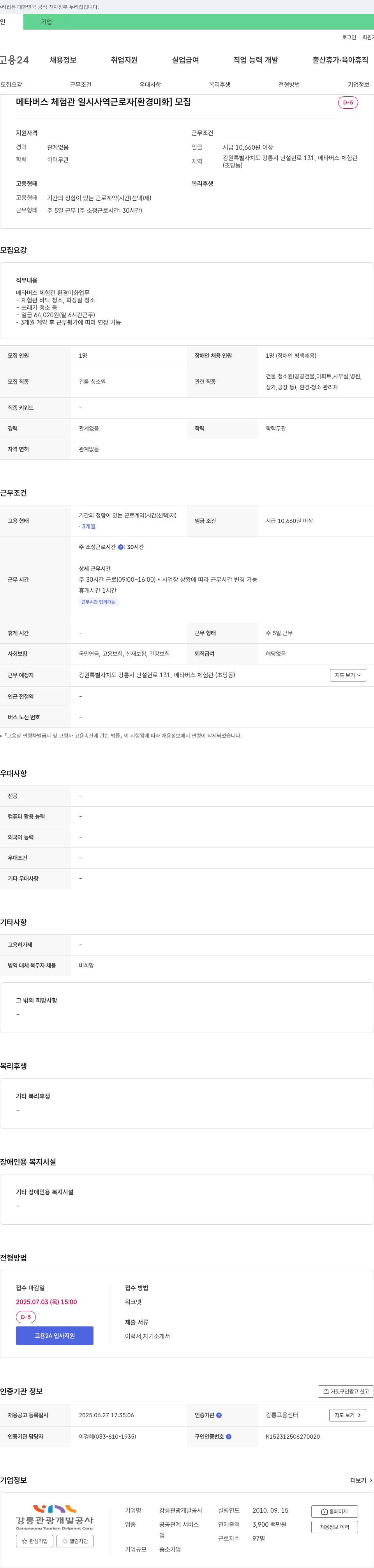
Task: Open the 채용정보 이력 button
Action: 335,1527
